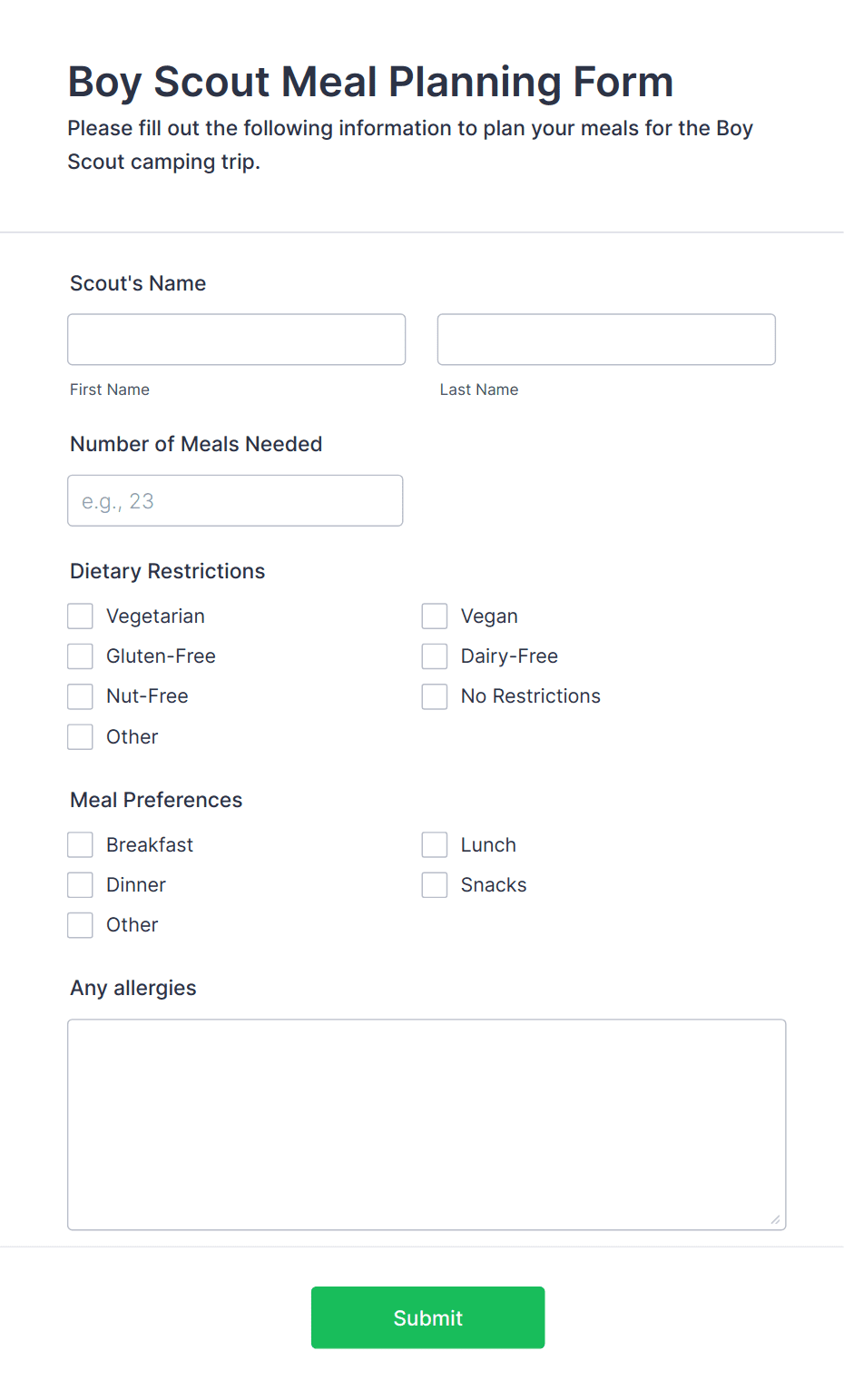Check Other under Dietary Restrictions
The width and height of the screenshot is (844, 1400).
[80, 736]
